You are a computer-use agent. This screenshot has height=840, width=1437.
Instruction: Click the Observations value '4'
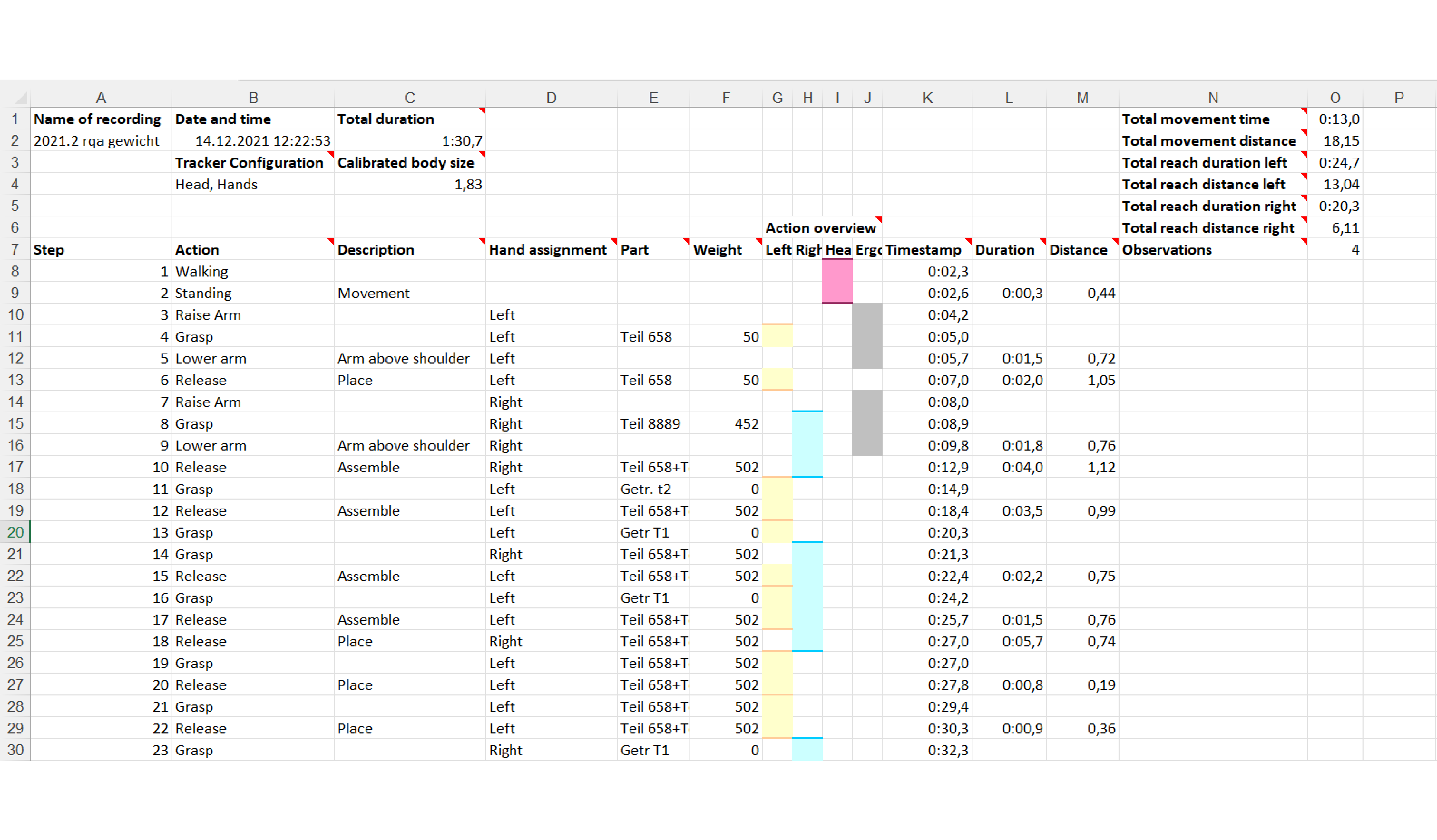tap(1335, 249)
